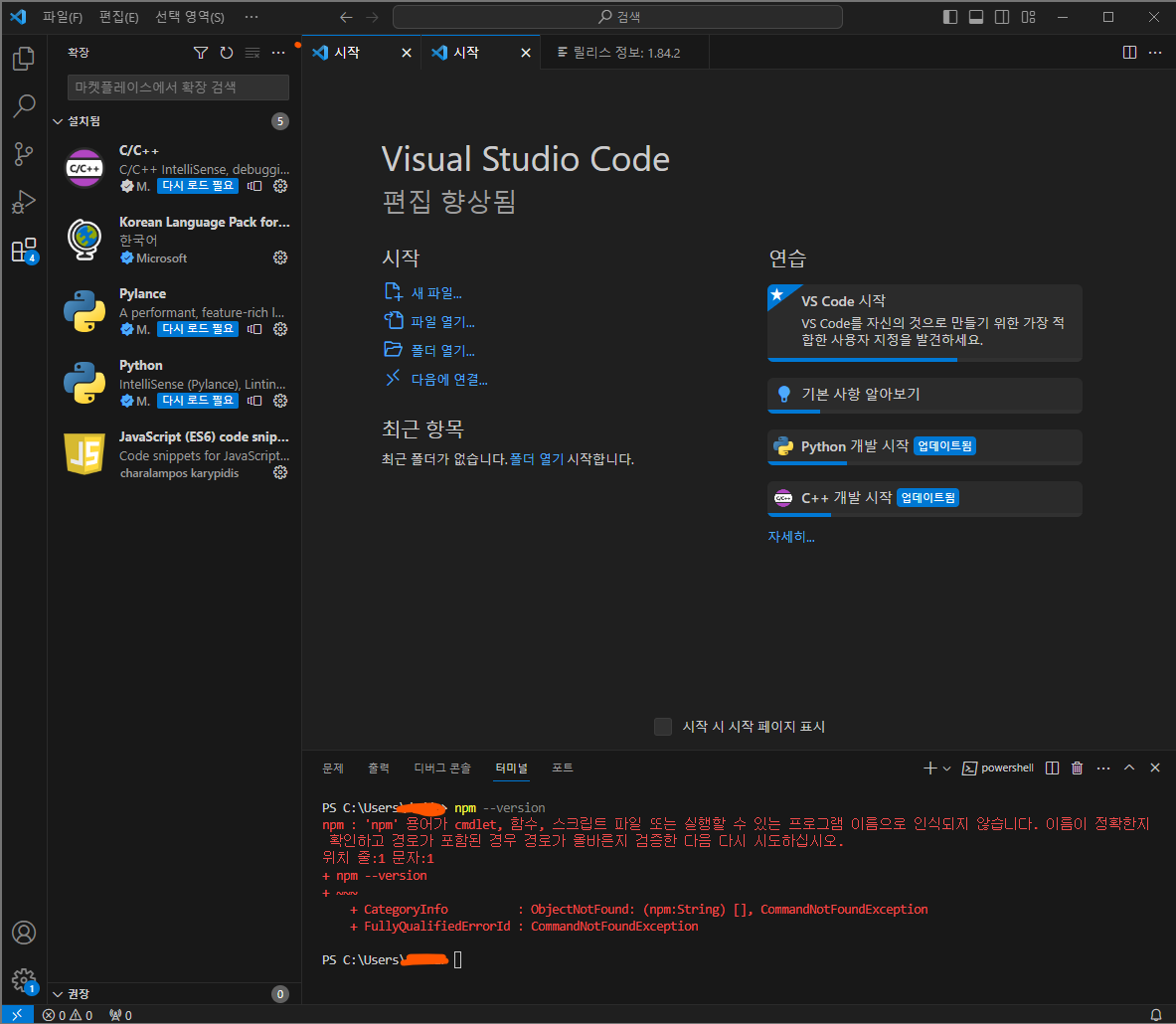Toggle secondary side bar visibility
Image resolution: width=1176 pixels, height=1024 pixels.
pos(1002,17)
